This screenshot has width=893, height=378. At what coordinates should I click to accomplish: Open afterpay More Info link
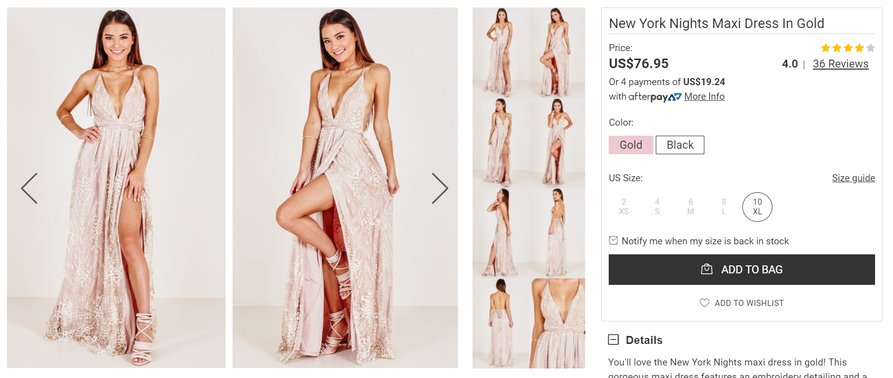[x=704, y=97]
